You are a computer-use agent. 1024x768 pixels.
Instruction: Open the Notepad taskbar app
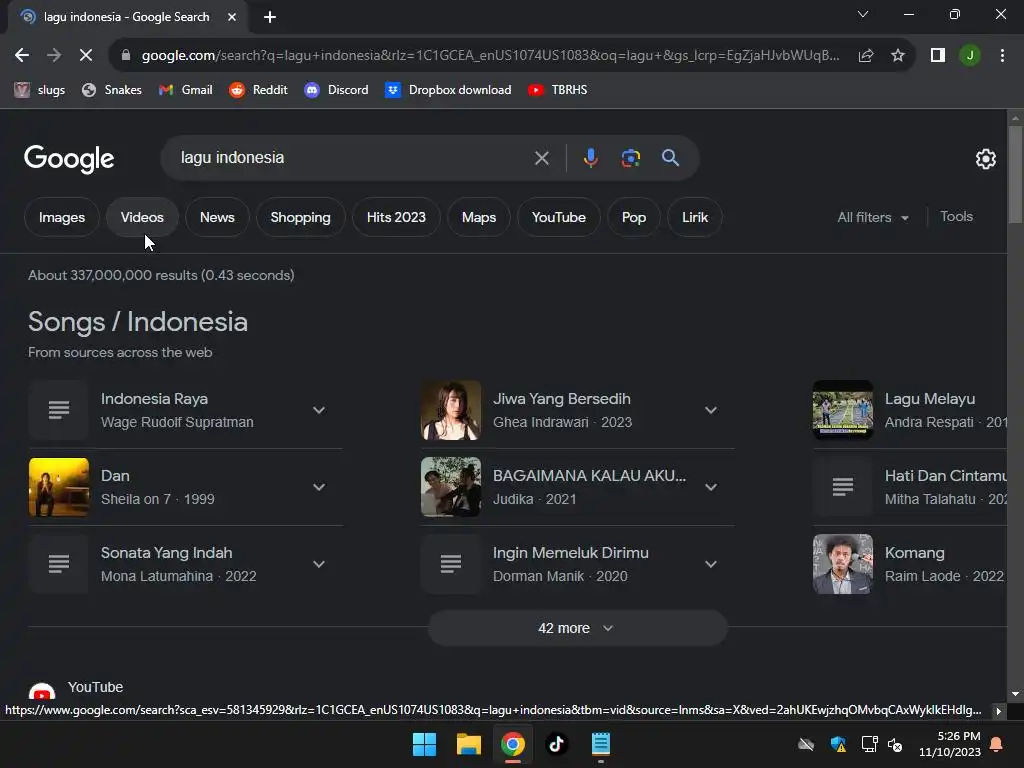click(600, 744)
